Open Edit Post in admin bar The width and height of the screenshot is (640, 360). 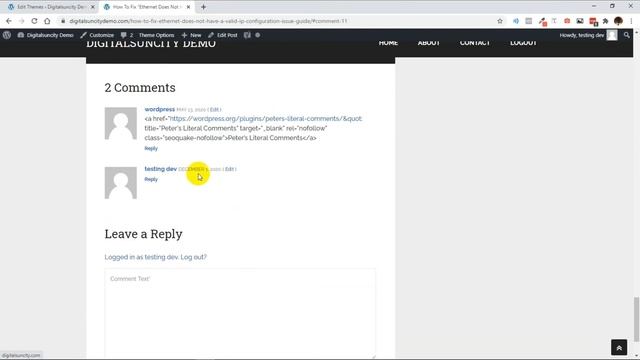(x=222, y=35)
